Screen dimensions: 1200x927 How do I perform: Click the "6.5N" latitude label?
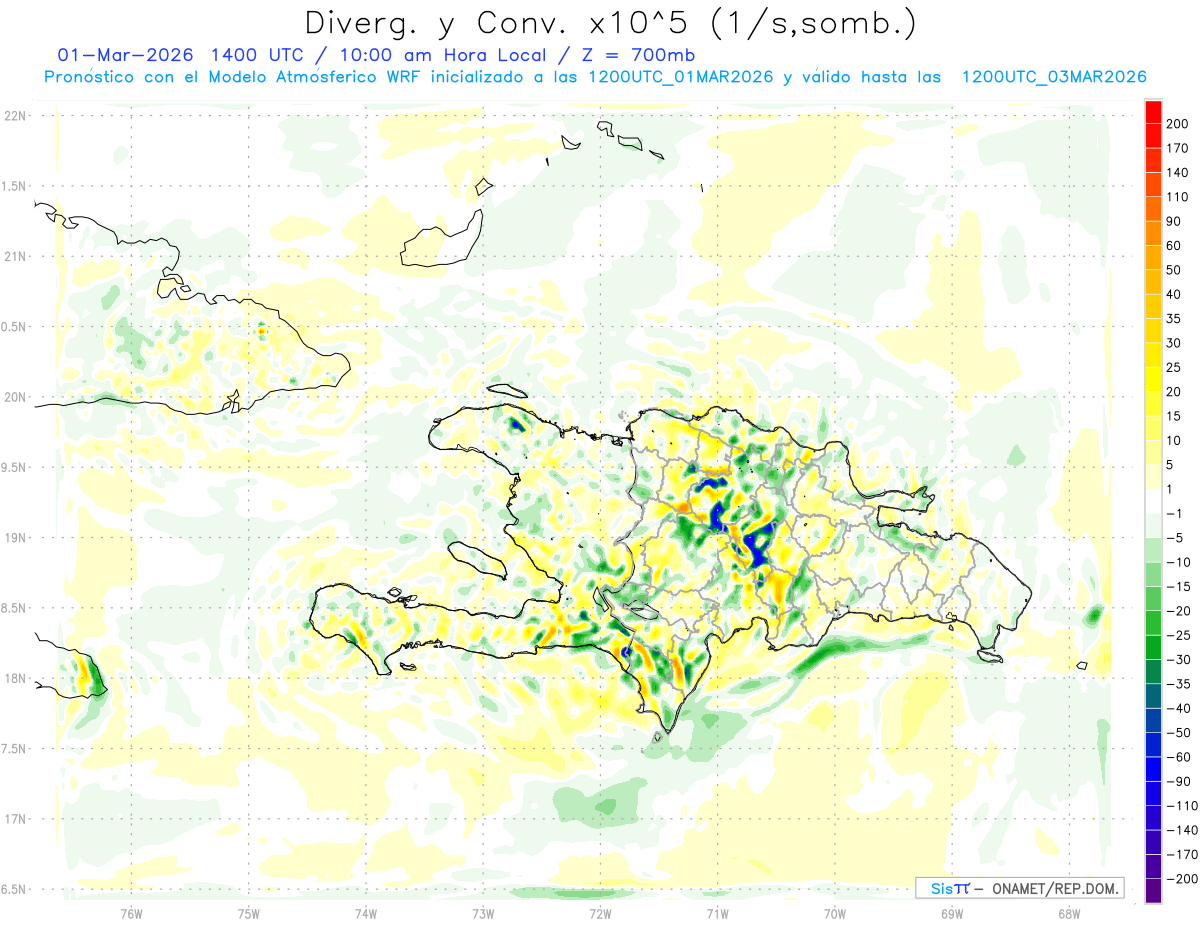(x=14, y=889)
